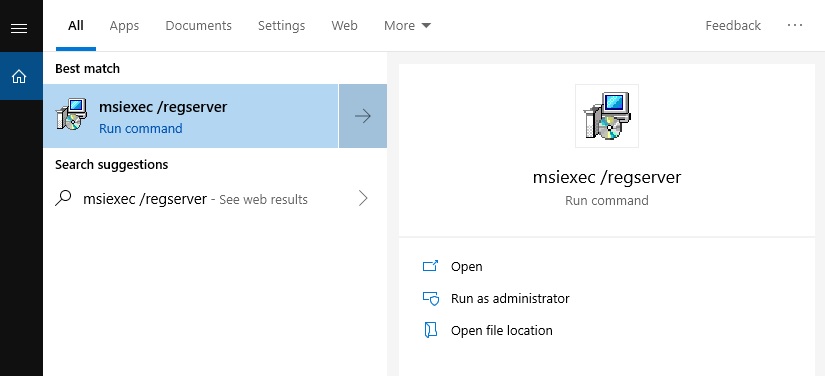This screenshot has height=376, width=825.
Task: Select the Home icon in sidebar
Action: tap(19, 77)
